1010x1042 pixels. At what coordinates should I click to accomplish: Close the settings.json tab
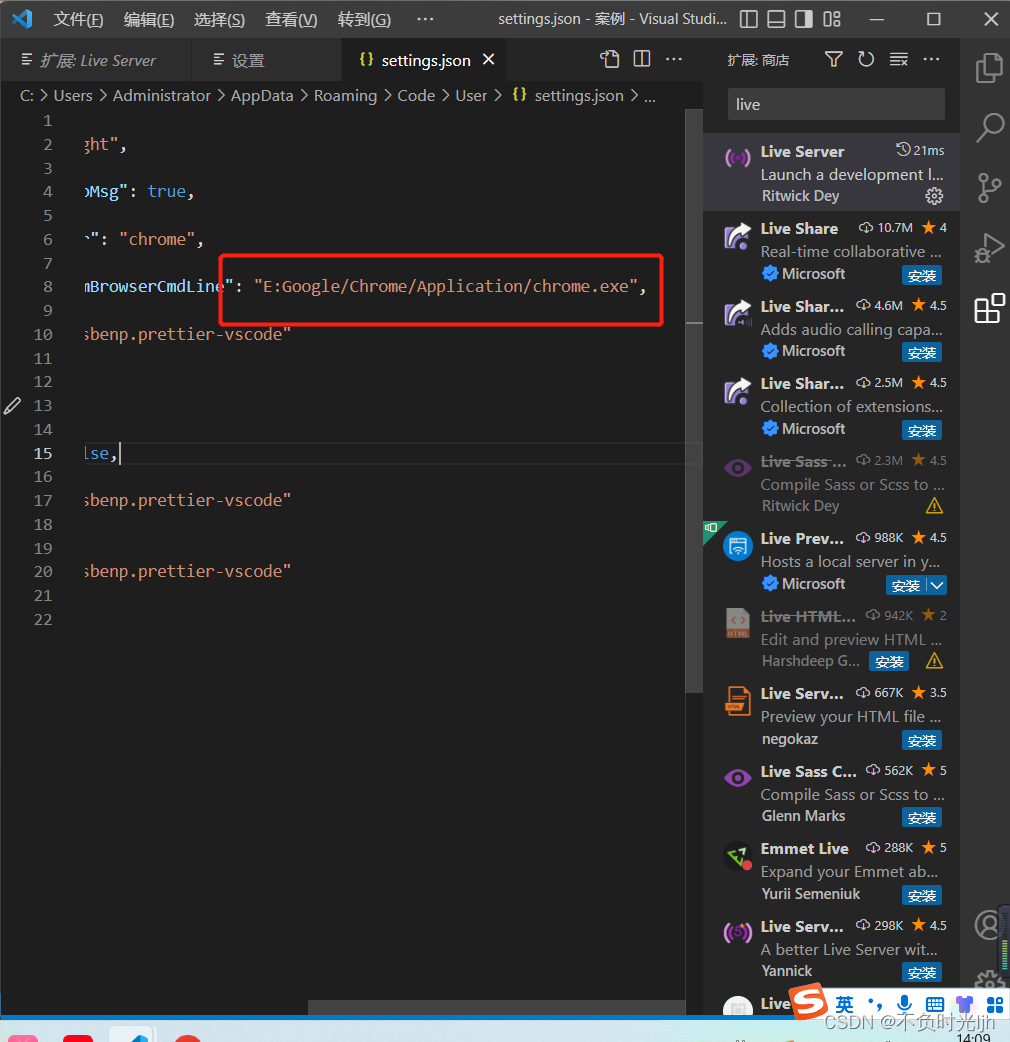[488, 60]
